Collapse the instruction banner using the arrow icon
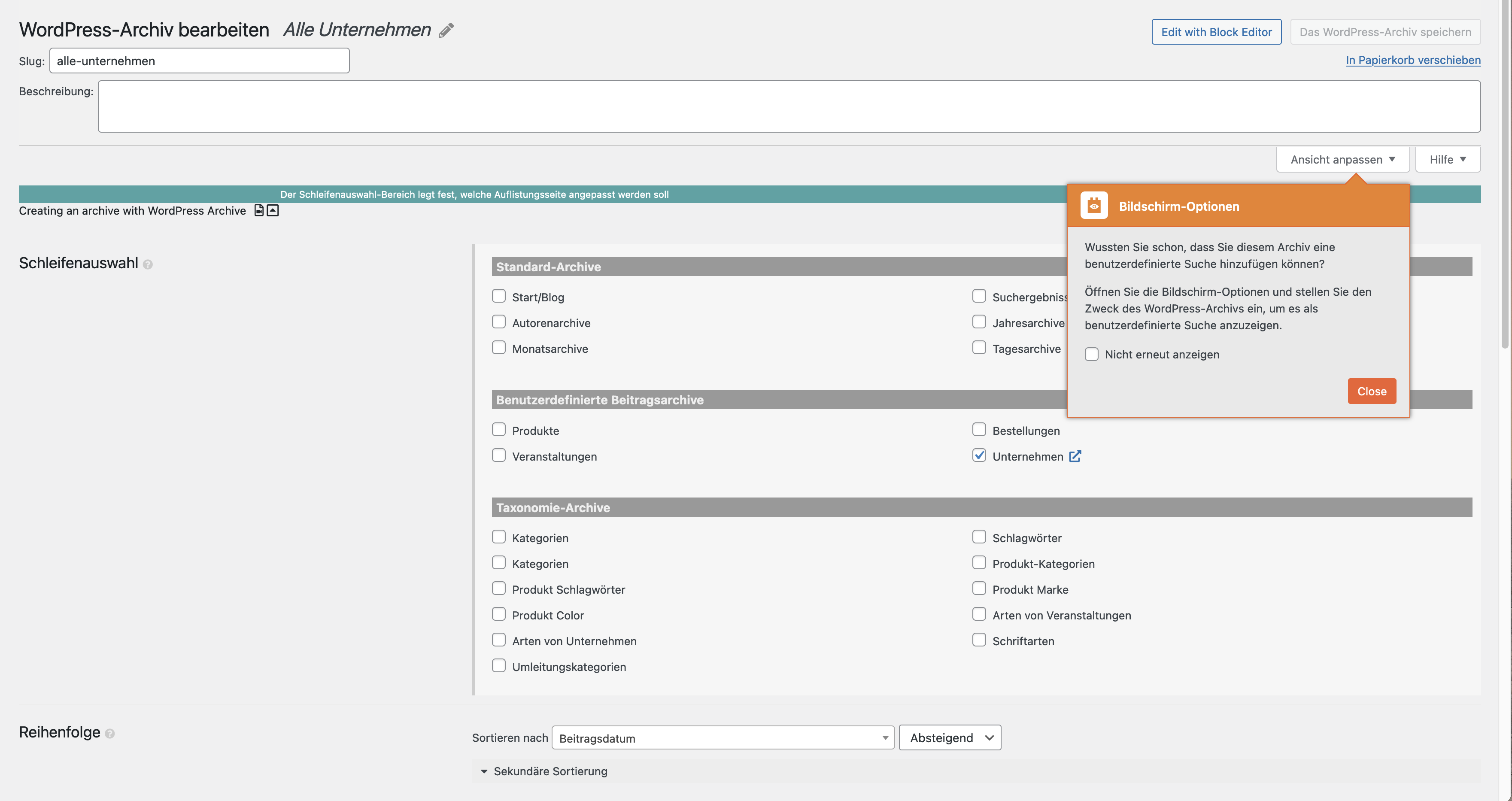The width and height of the screenshot is (1512, 801). pyautogui.click(x=272, y=210)
